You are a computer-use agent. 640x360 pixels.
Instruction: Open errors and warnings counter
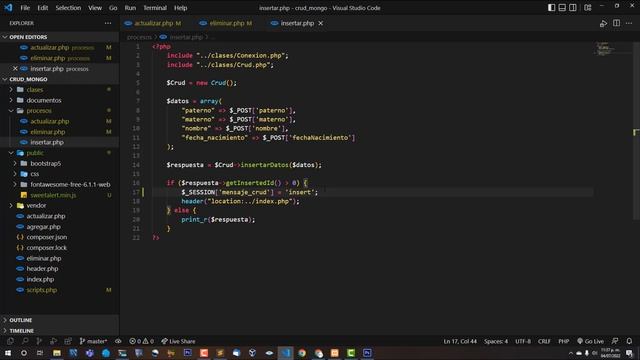tap(141, 341)
